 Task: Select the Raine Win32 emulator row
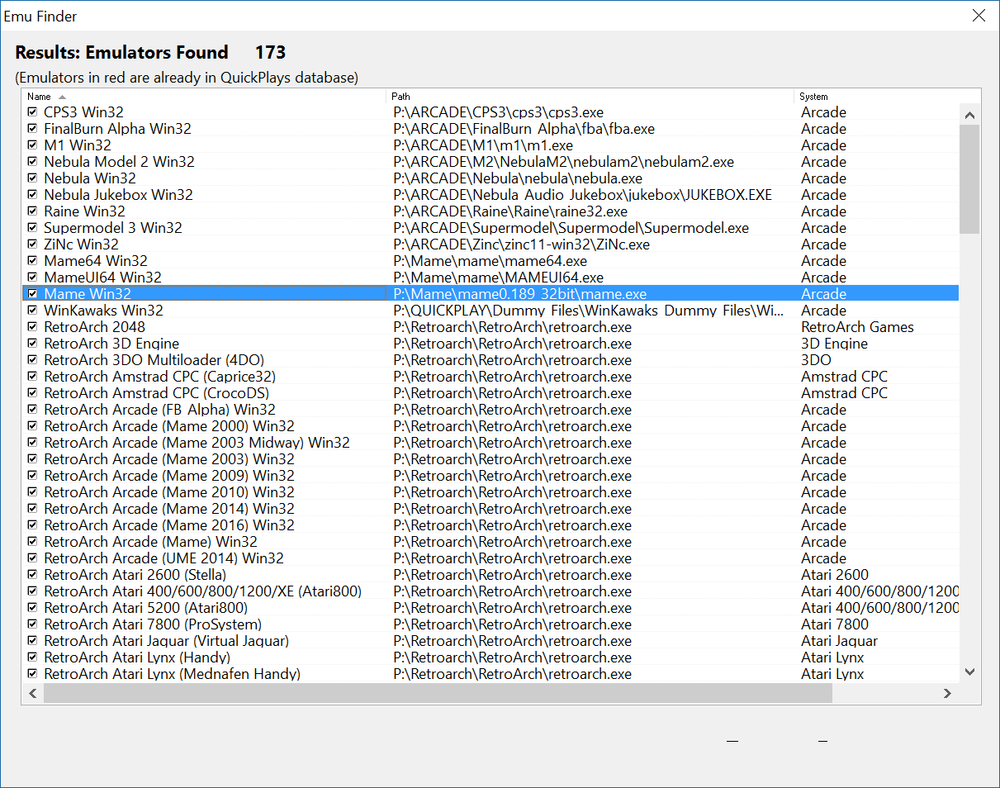click(x=490, y=211)
